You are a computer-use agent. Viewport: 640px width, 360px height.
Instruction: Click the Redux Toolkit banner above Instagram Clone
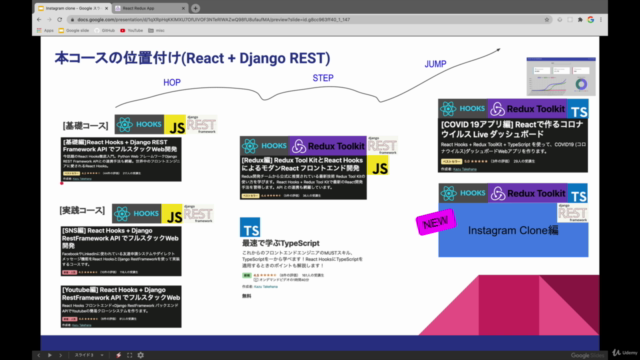(528, 193)
